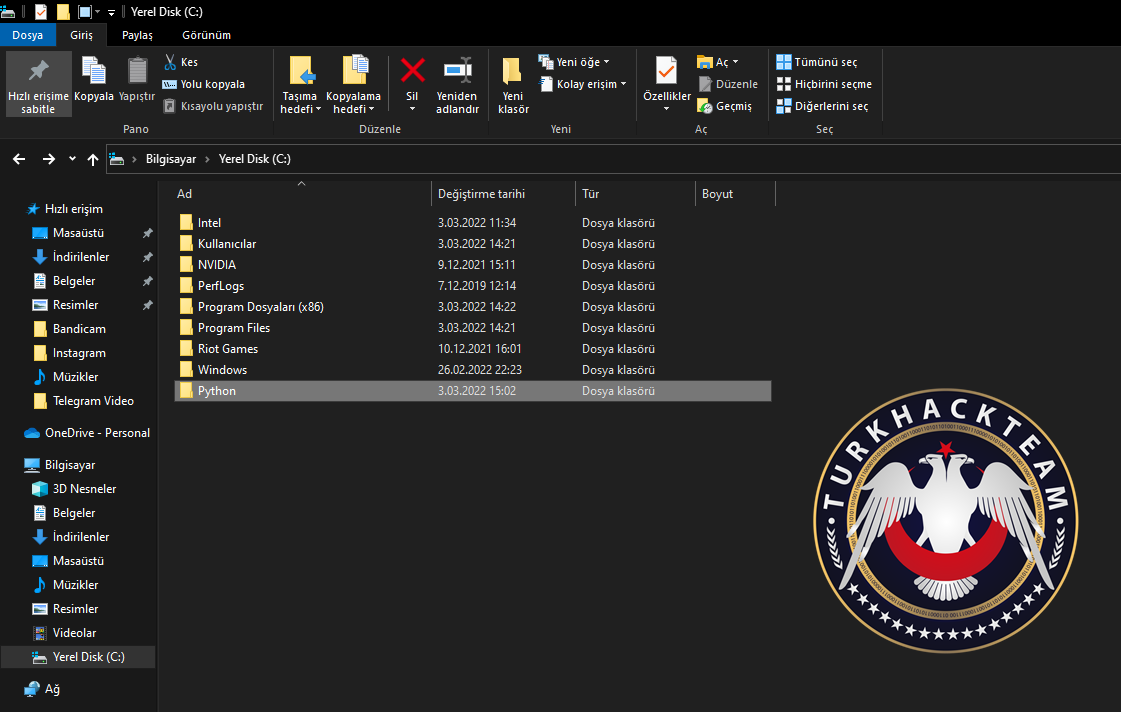Screen dimensions: 1121x712
Task: Go forward with the forward arrow
Action: click(49, 159)
